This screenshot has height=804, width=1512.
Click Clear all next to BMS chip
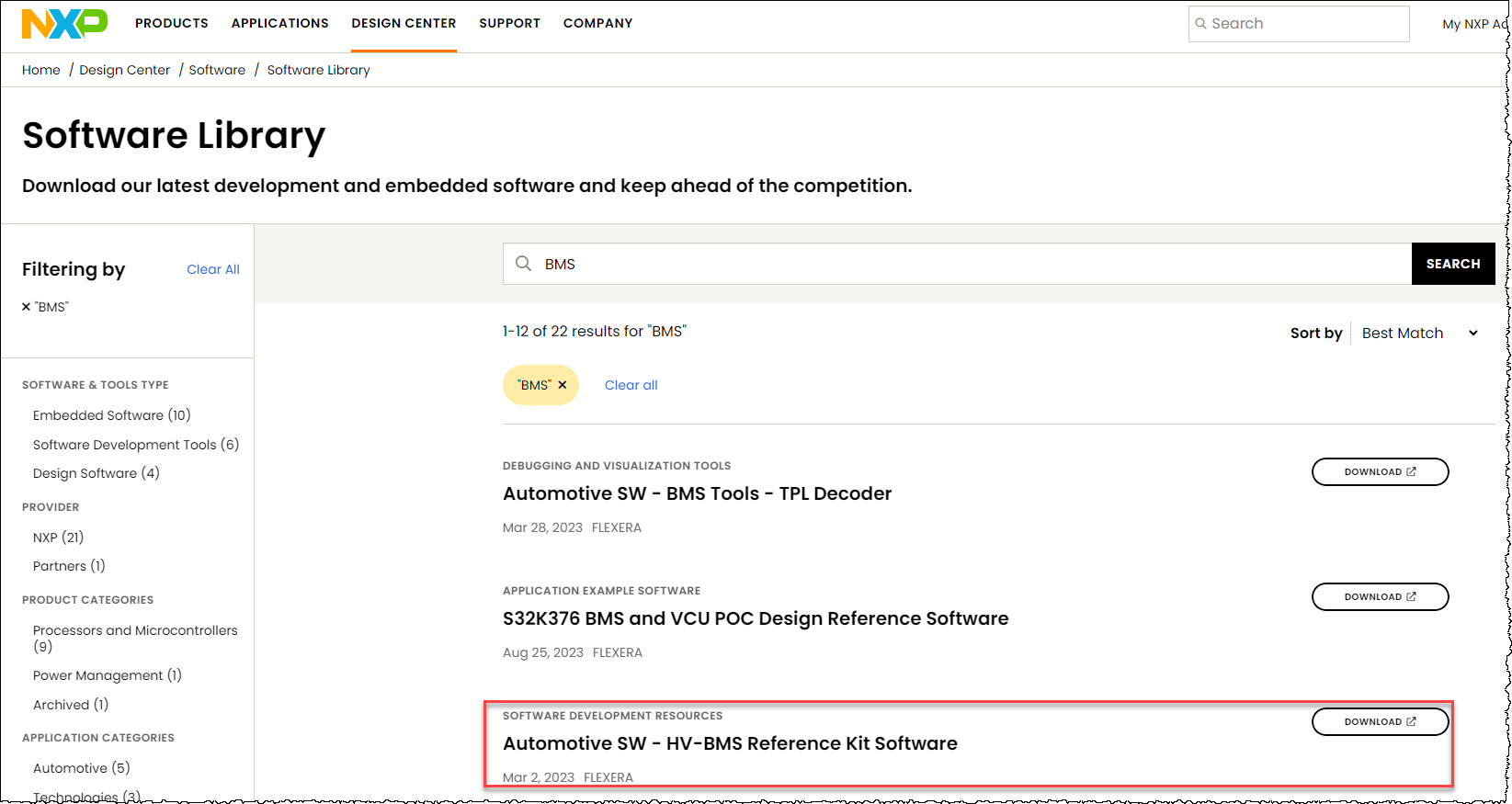pyautogui.click(x=631, y=385)
